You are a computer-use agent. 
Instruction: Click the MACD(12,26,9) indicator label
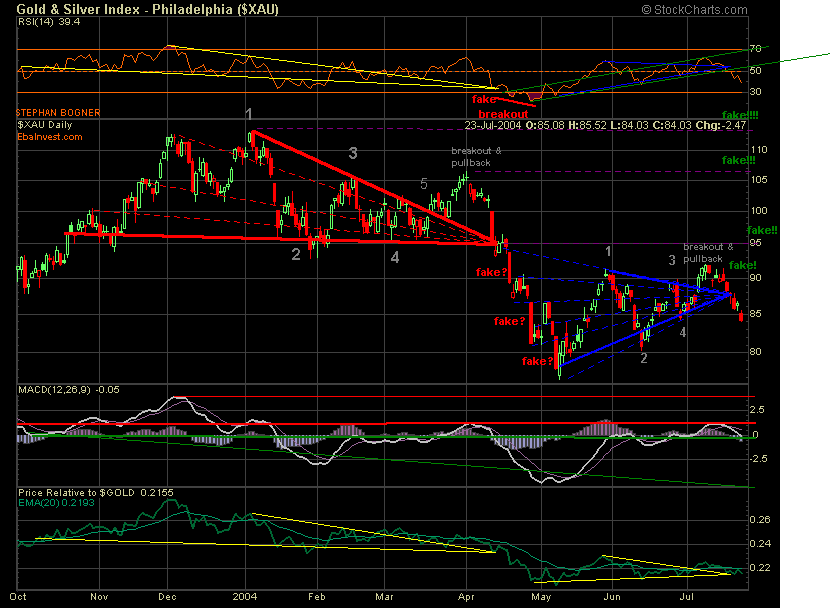coord(55,389)
